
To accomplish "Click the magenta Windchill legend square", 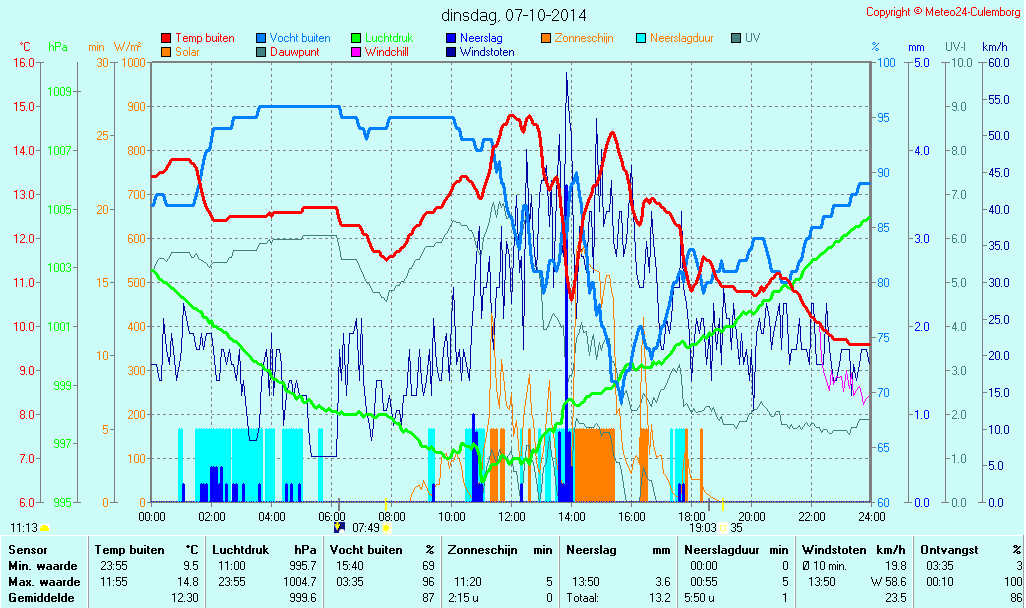I will [356, 52].
